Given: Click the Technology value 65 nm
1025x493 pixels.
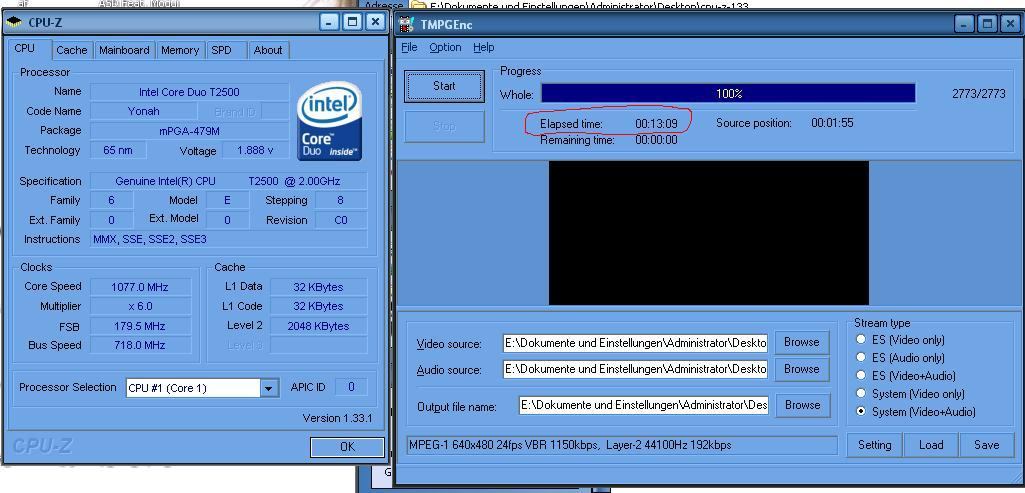Looking at the screenshot, I should coord(118,150).
